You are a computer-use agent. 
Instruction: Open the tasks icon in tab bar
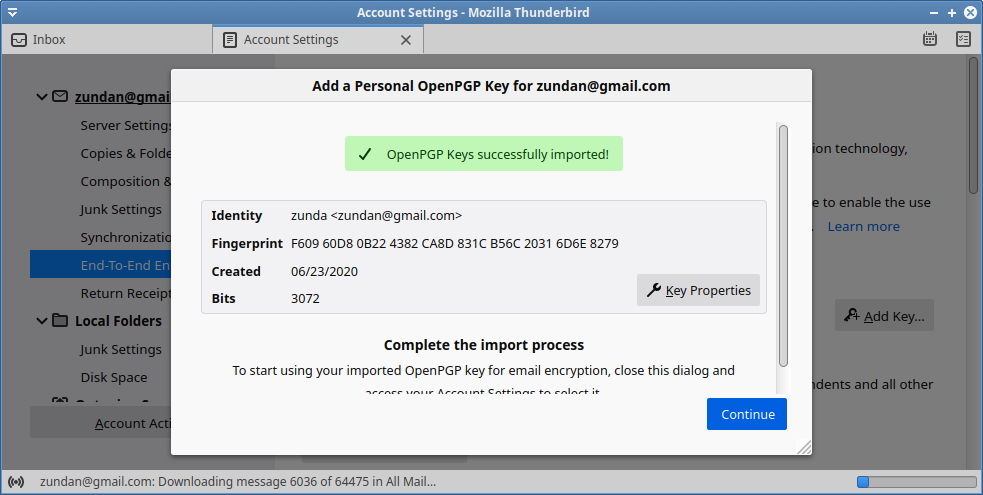pos(964,39)
